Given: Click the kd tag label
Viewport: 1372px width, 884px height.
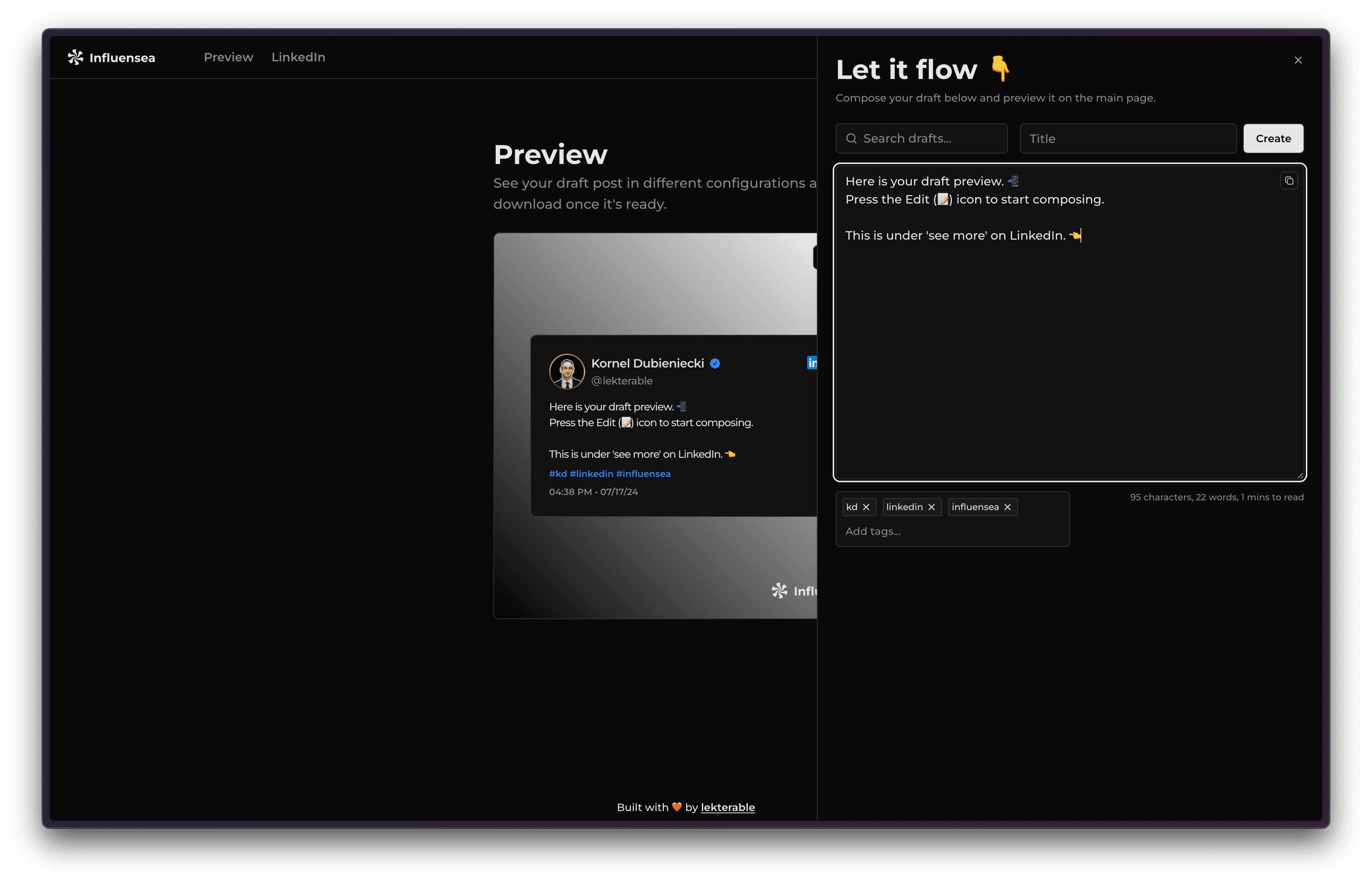Looking at the screenshot, I should pyautogui.click(x=851, y=507).
